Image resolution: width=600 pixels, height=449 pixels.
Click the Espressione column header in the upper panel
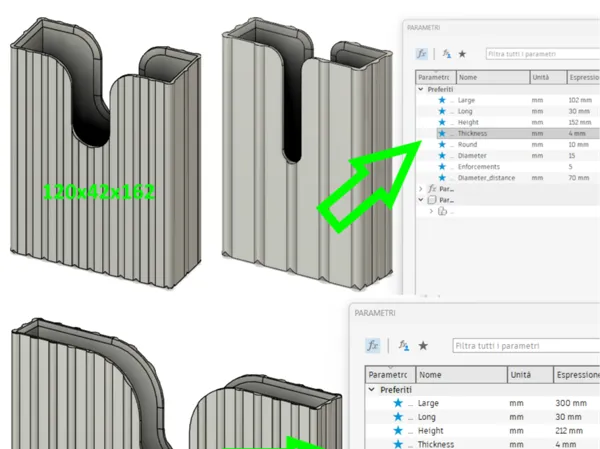pos(584,77)
